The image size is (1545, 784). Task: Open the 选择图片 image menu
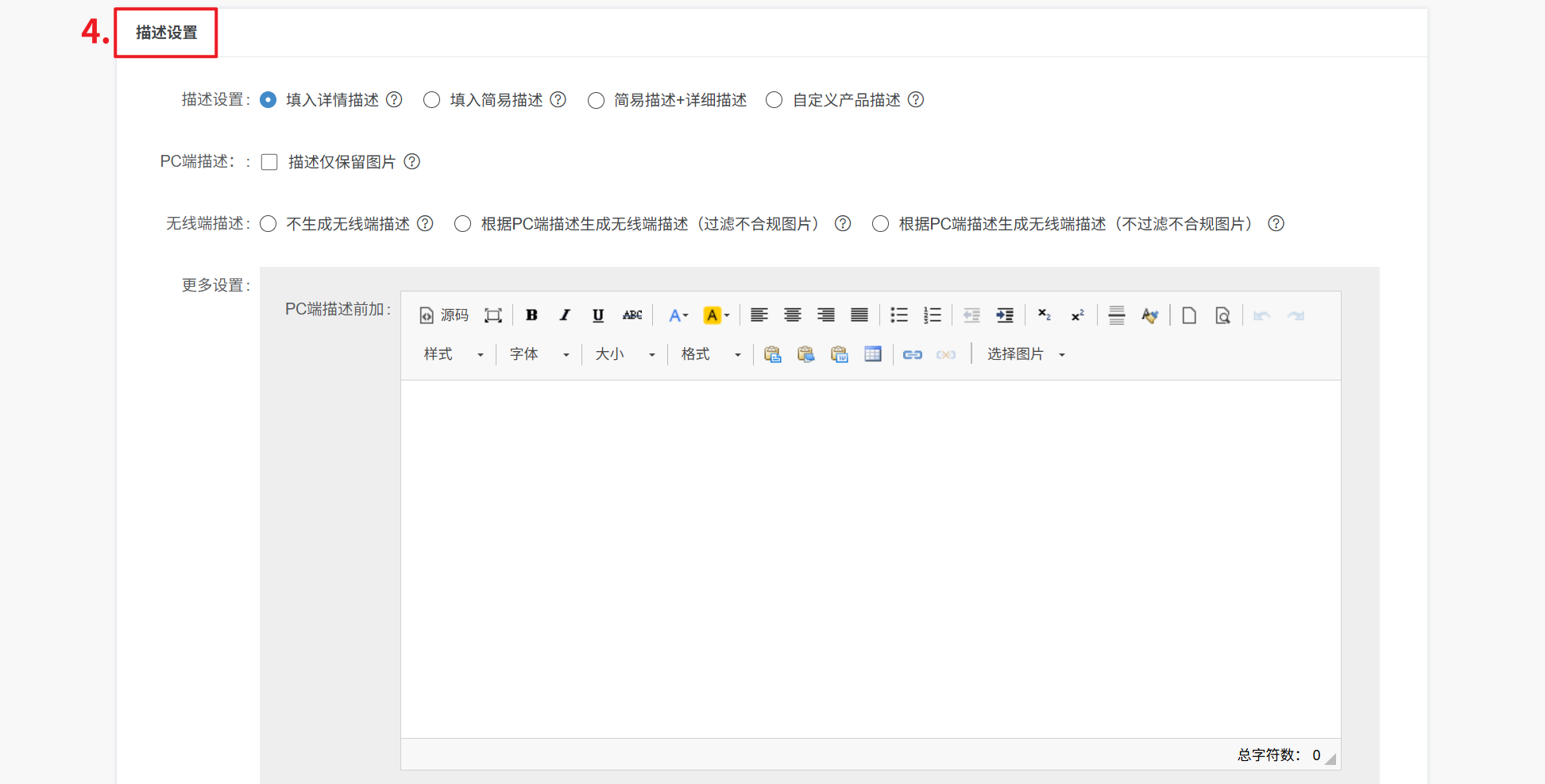click(1025, 354)
